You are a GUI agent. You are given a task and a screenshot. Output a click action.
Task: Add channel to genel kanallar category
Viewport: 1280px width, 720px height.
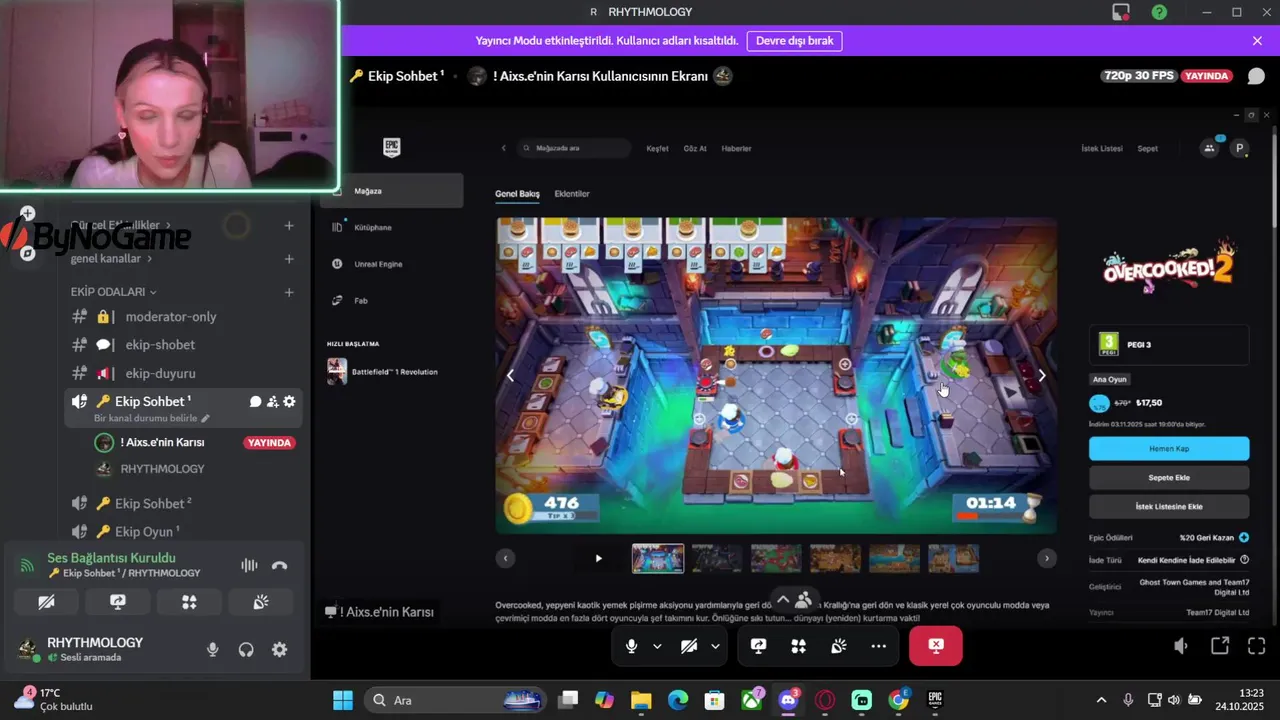tap(289, 258)
